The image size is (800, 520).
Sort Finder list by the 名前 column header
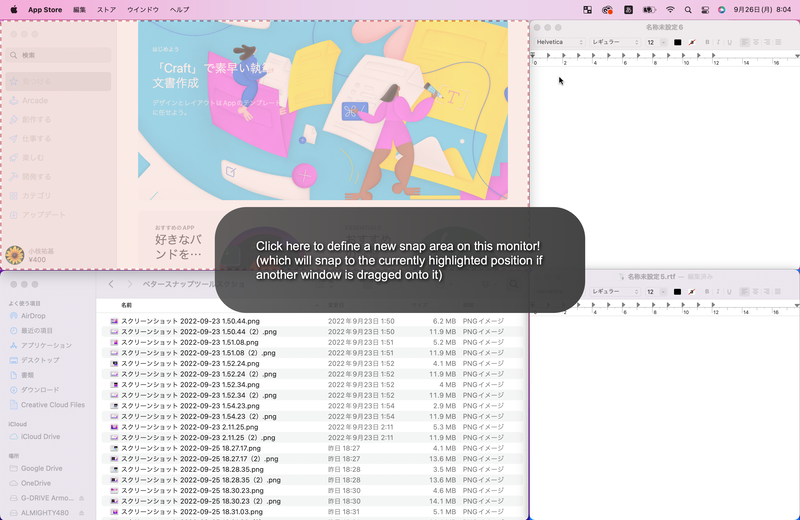coord(126,305)
